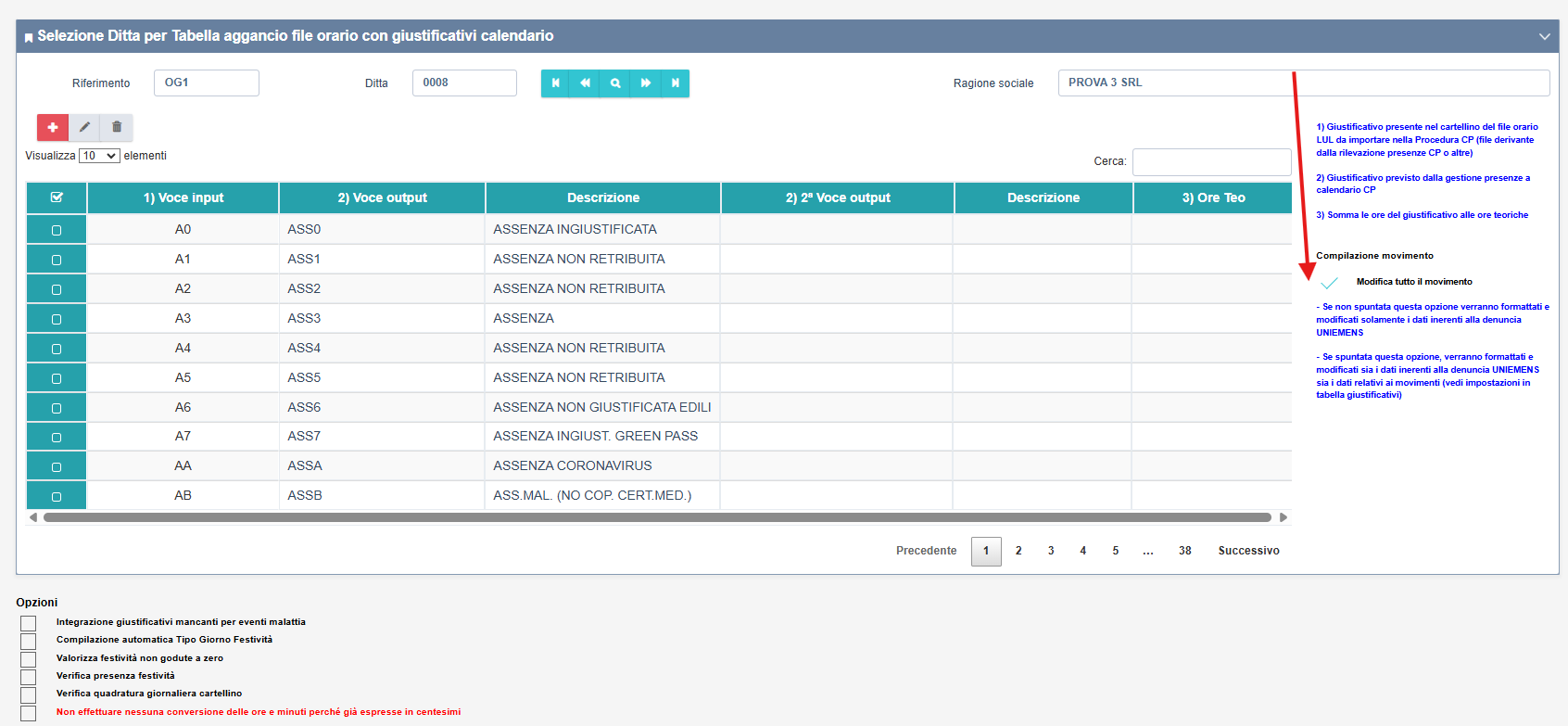The image size is (1568, 726).
Task: Sort by 1) Voce input column
Action: point(183,197)
